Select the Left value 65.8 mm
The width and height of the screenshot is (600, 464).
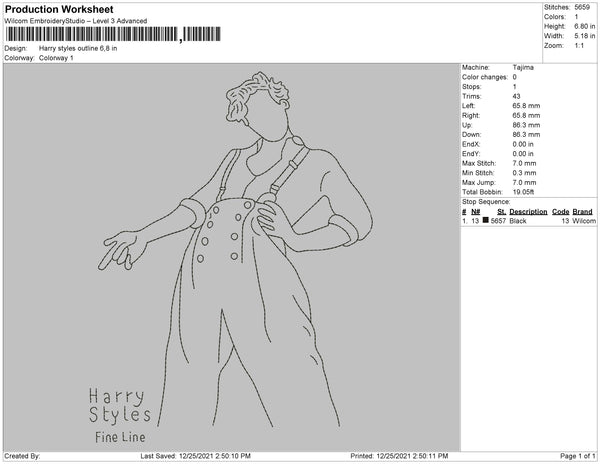[x=526, y=106]
